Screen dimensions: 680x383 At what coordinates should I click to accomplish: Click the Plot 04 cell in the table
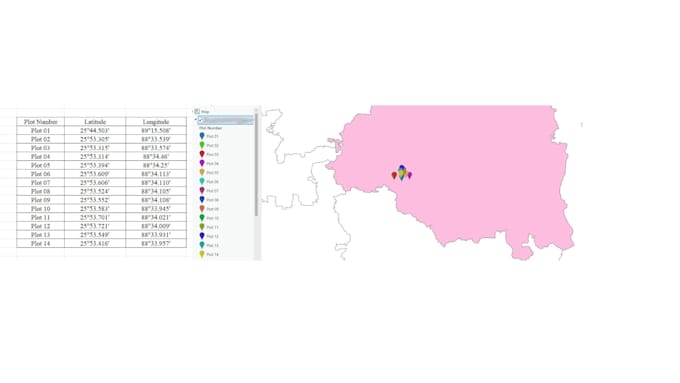41,157
